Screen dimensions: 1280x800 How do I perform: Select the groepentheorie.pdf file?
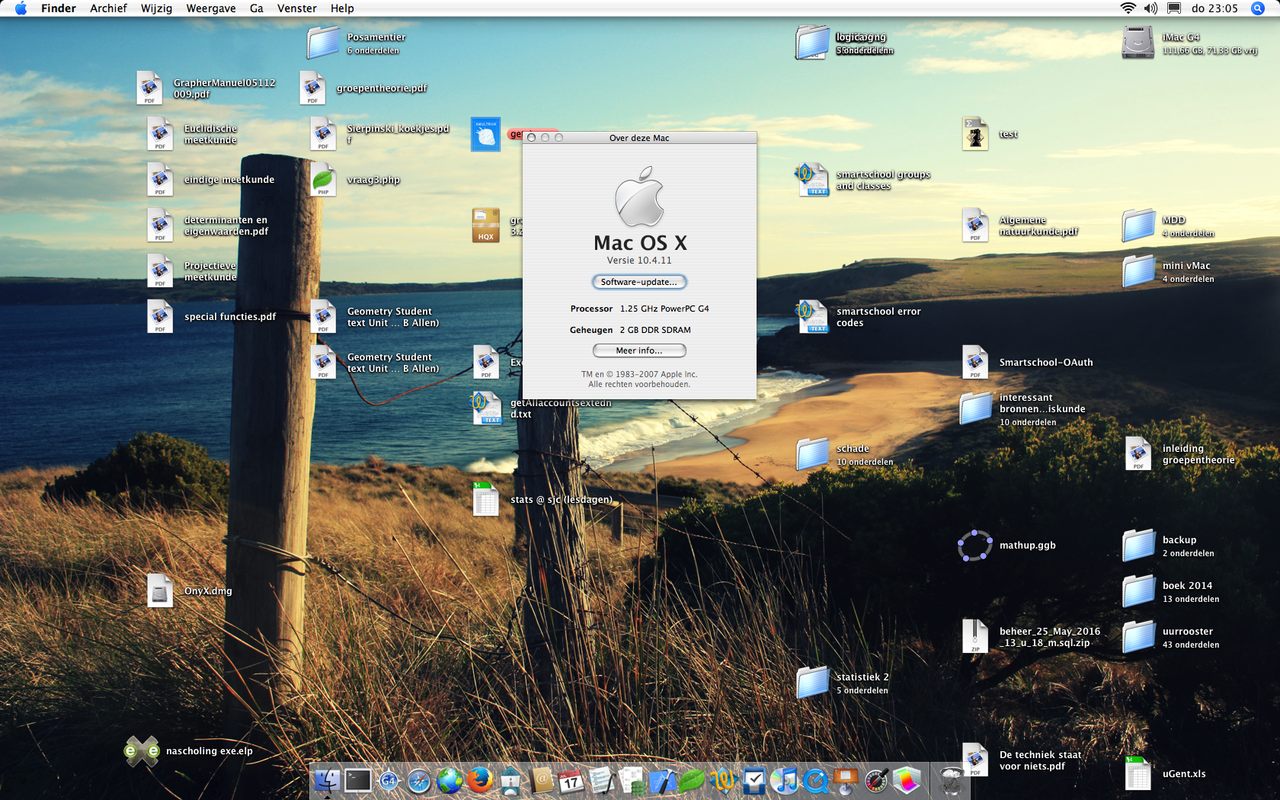[312, 88]
